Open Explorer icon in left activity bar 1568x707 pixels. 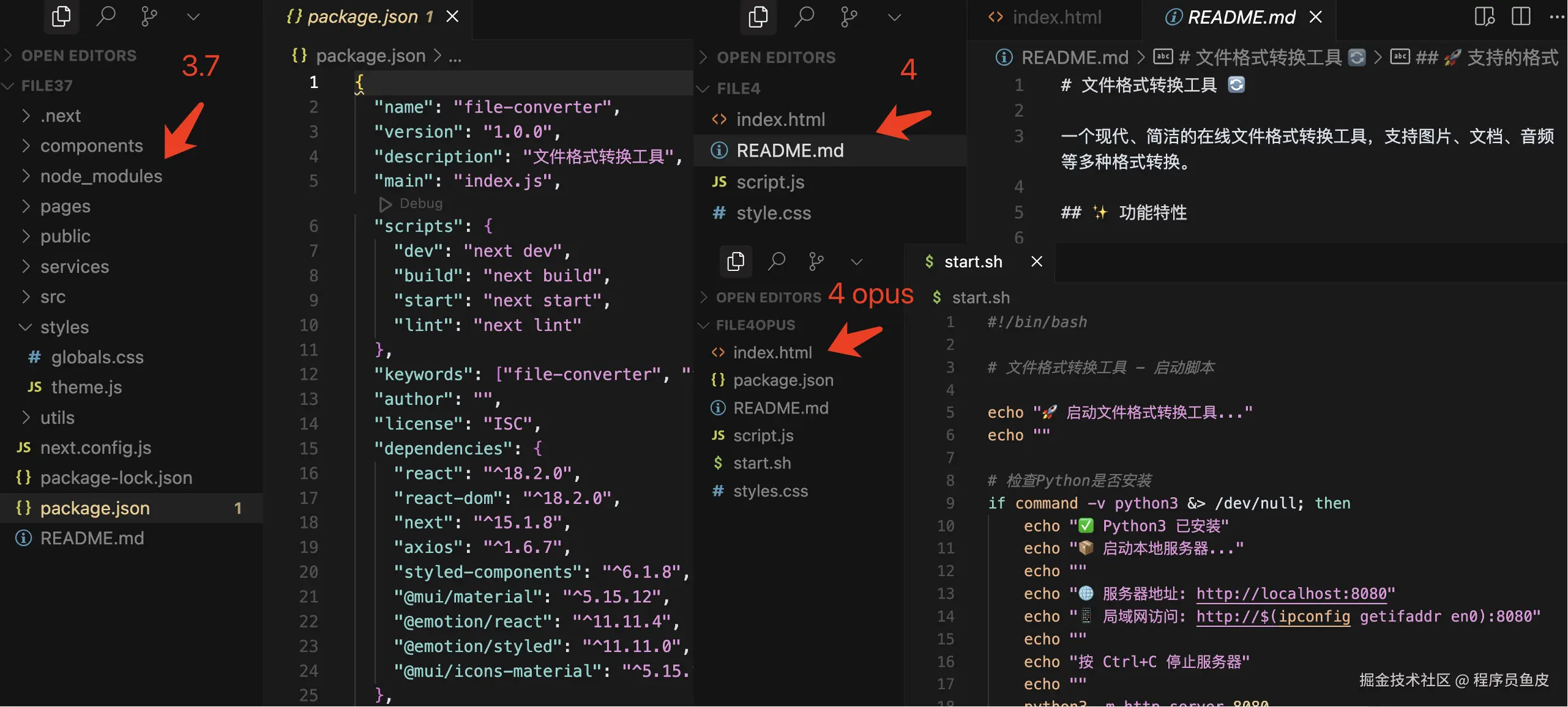click(x=61, y=17)
